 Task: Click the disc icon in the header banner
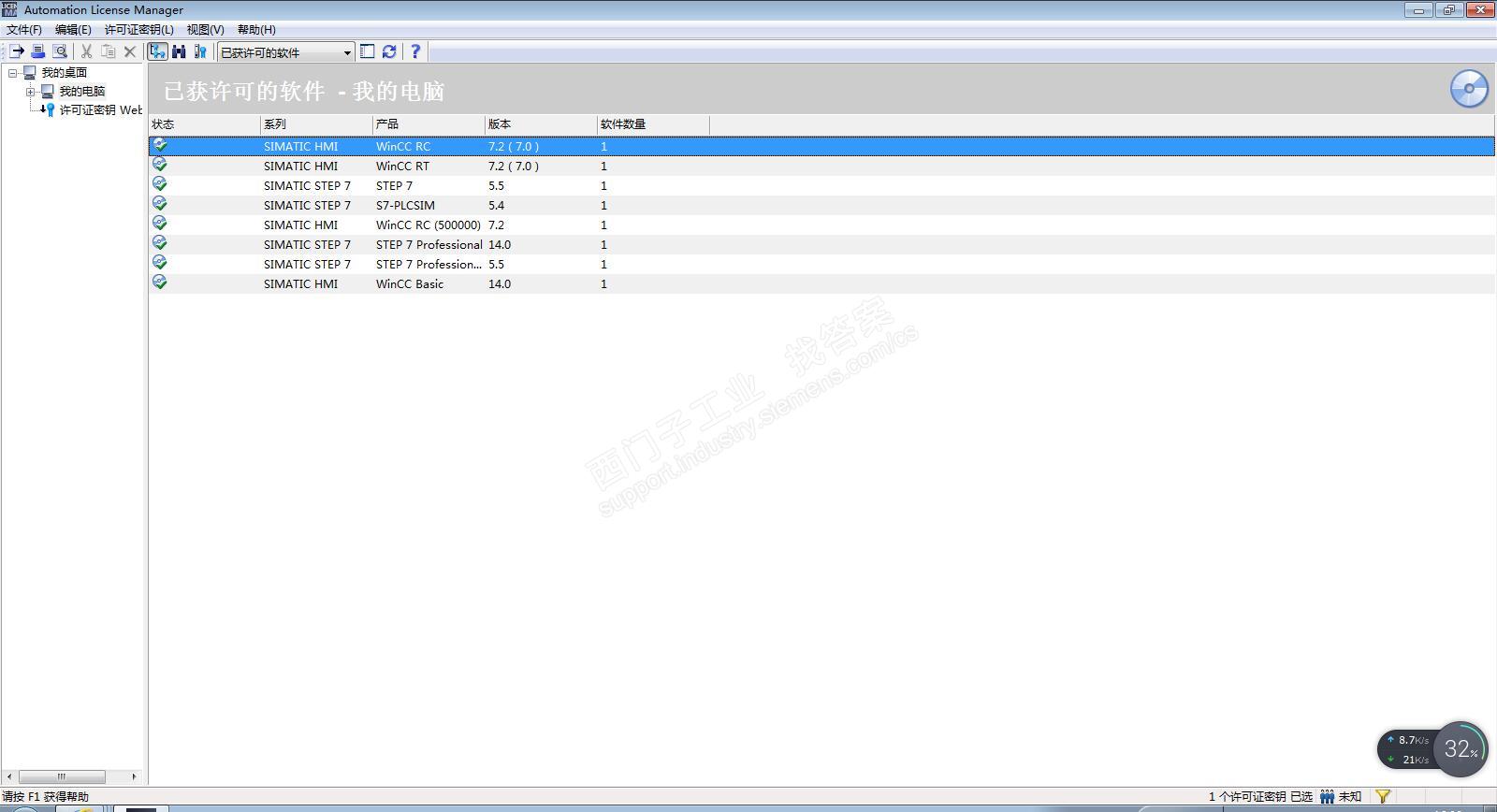point(1469,89)
